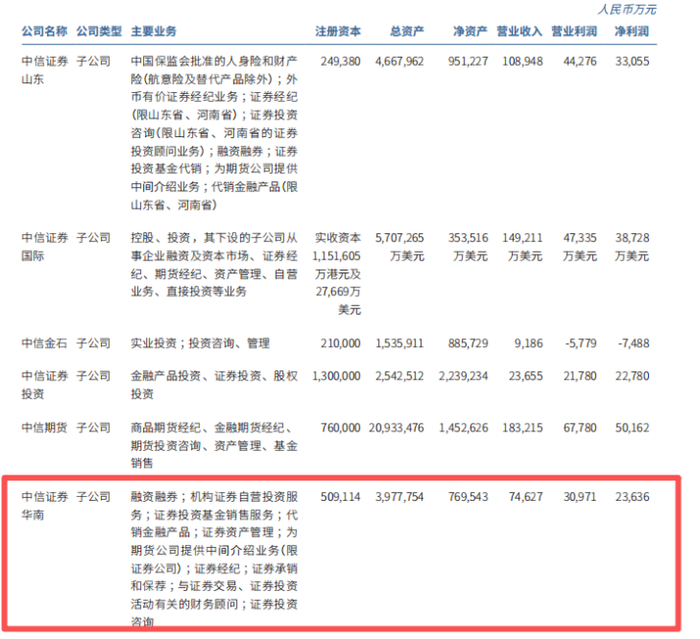Screen dimensions: 700x639
Task: Select operating profit value -5,779
Action: point(580,343)
